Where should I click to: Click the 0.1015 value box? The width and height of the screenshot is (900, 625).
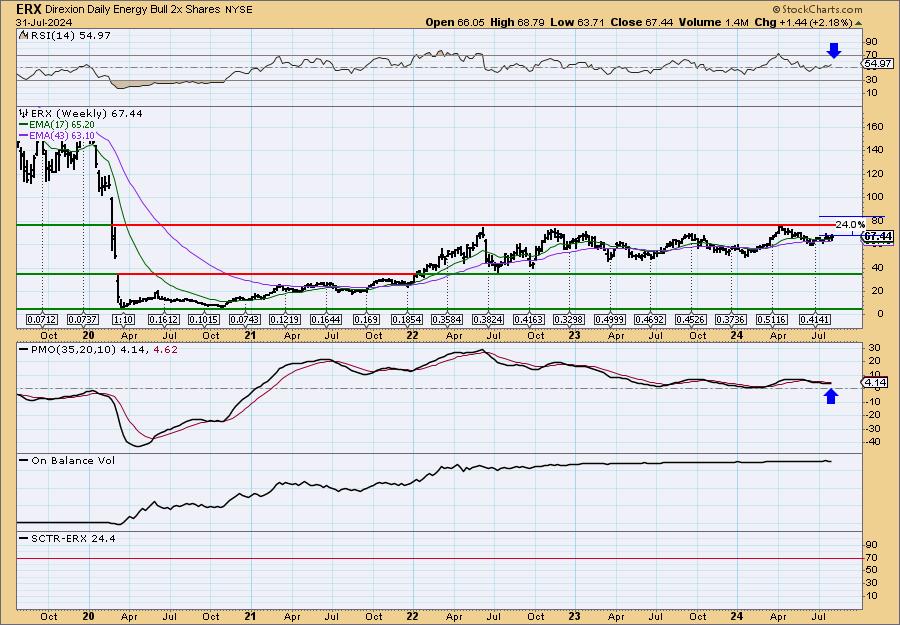pos(204,319)
